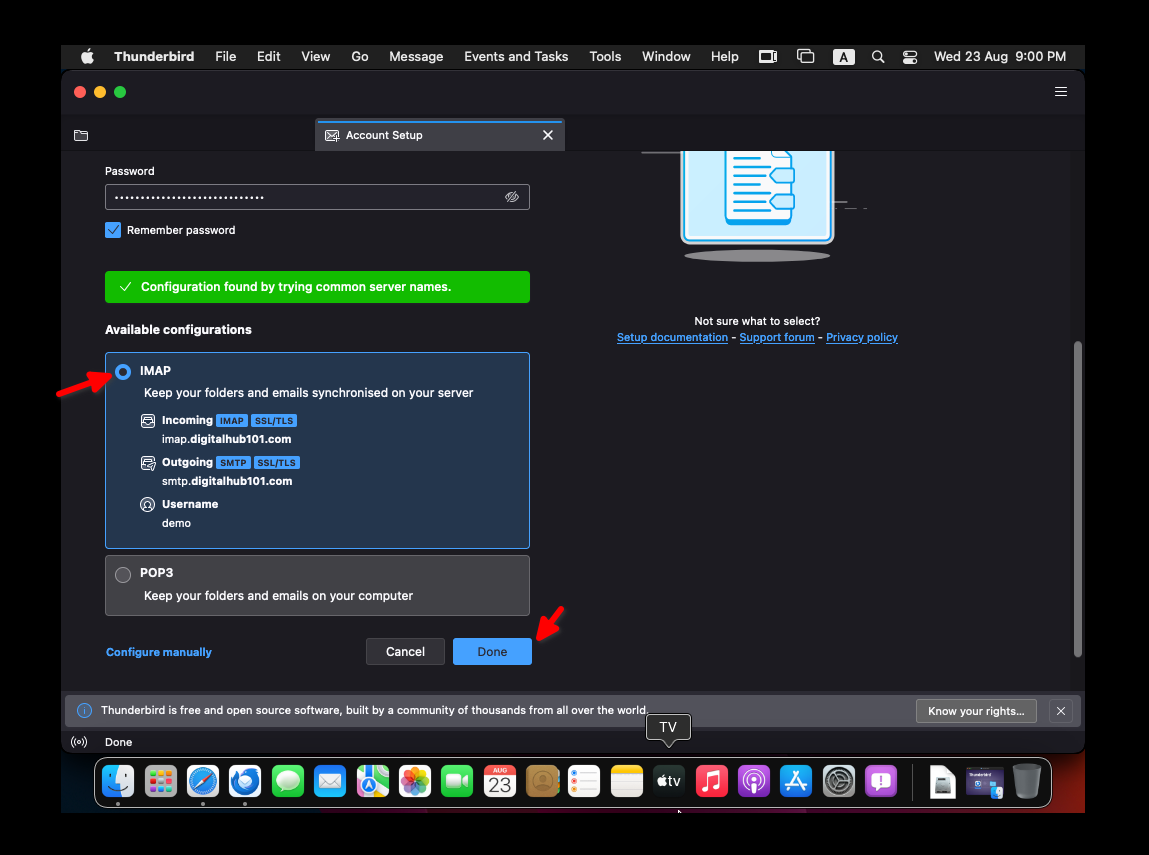1149x855 pixels.
Task: Open System Settings from the Dock
Action: [838, 781]
